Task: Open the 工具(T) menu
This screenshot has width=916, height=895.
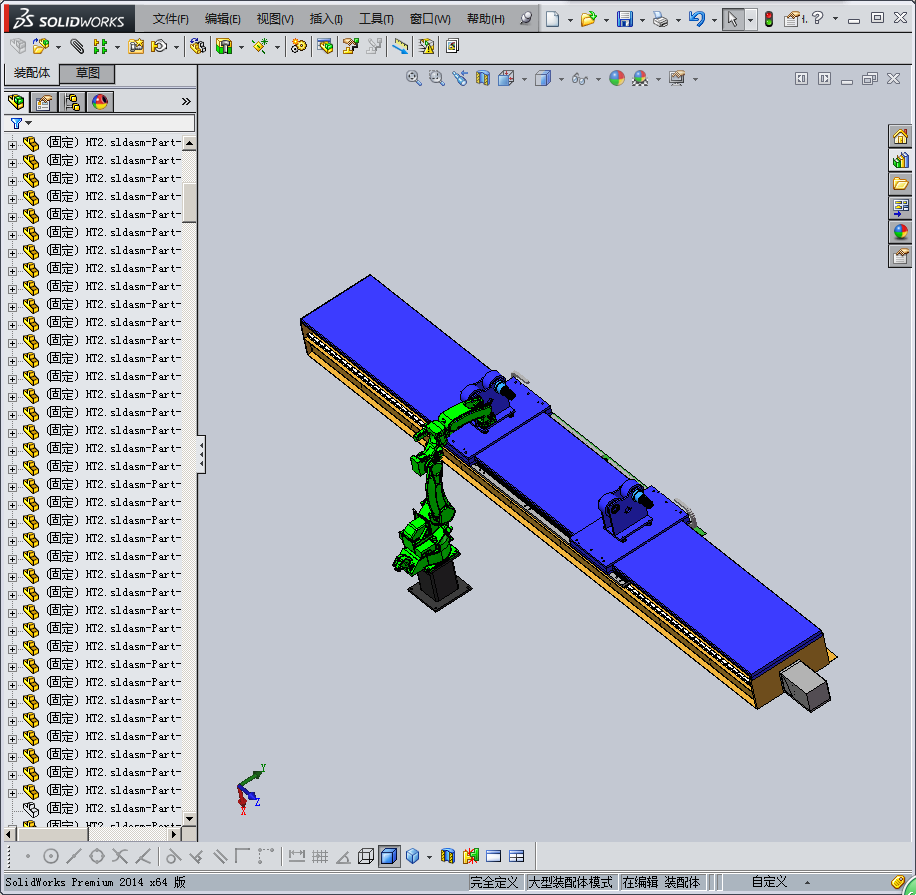Action: tap(376, 19)
